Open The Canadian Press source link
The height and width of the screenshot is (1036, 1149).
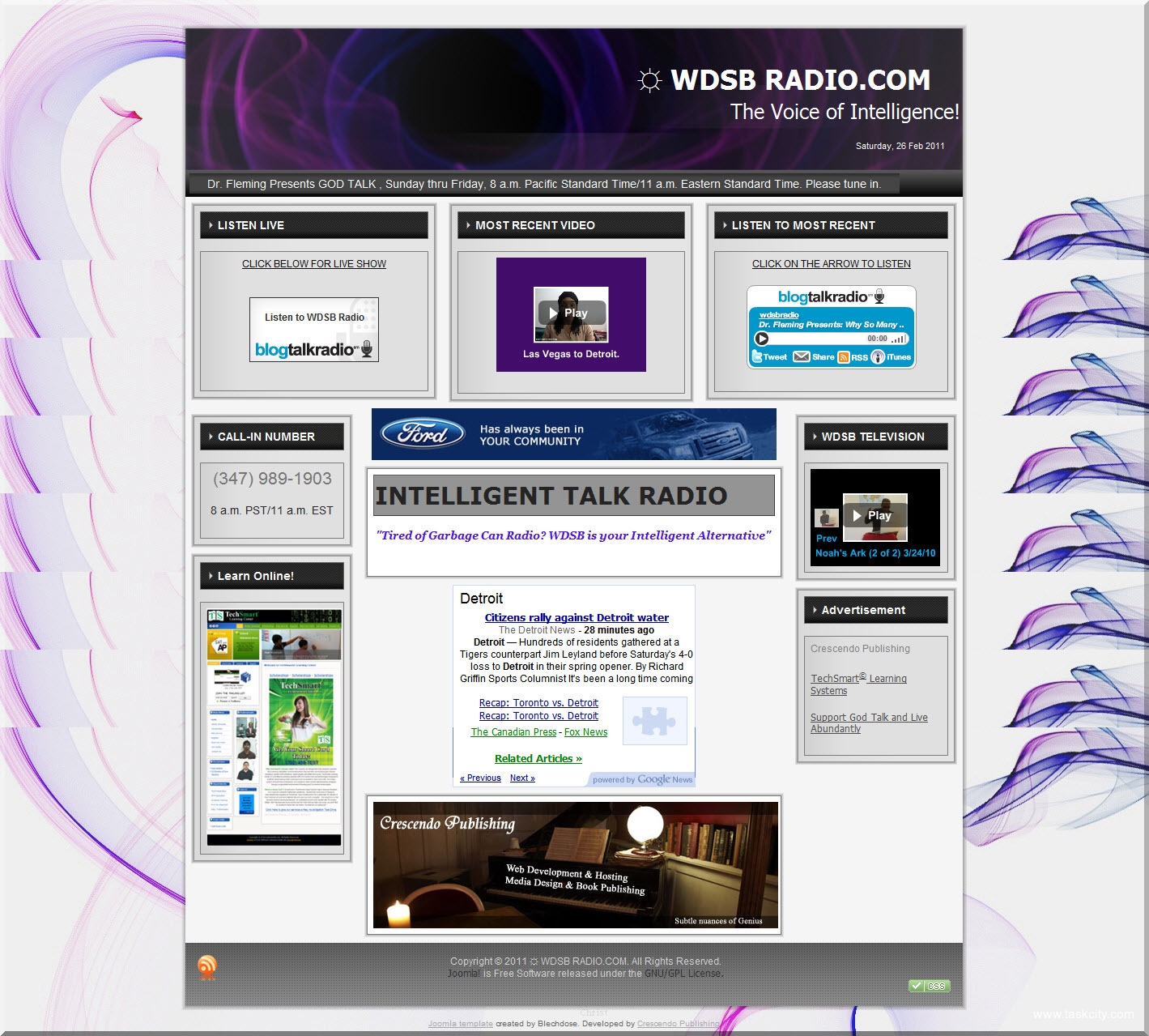[513, 732]
